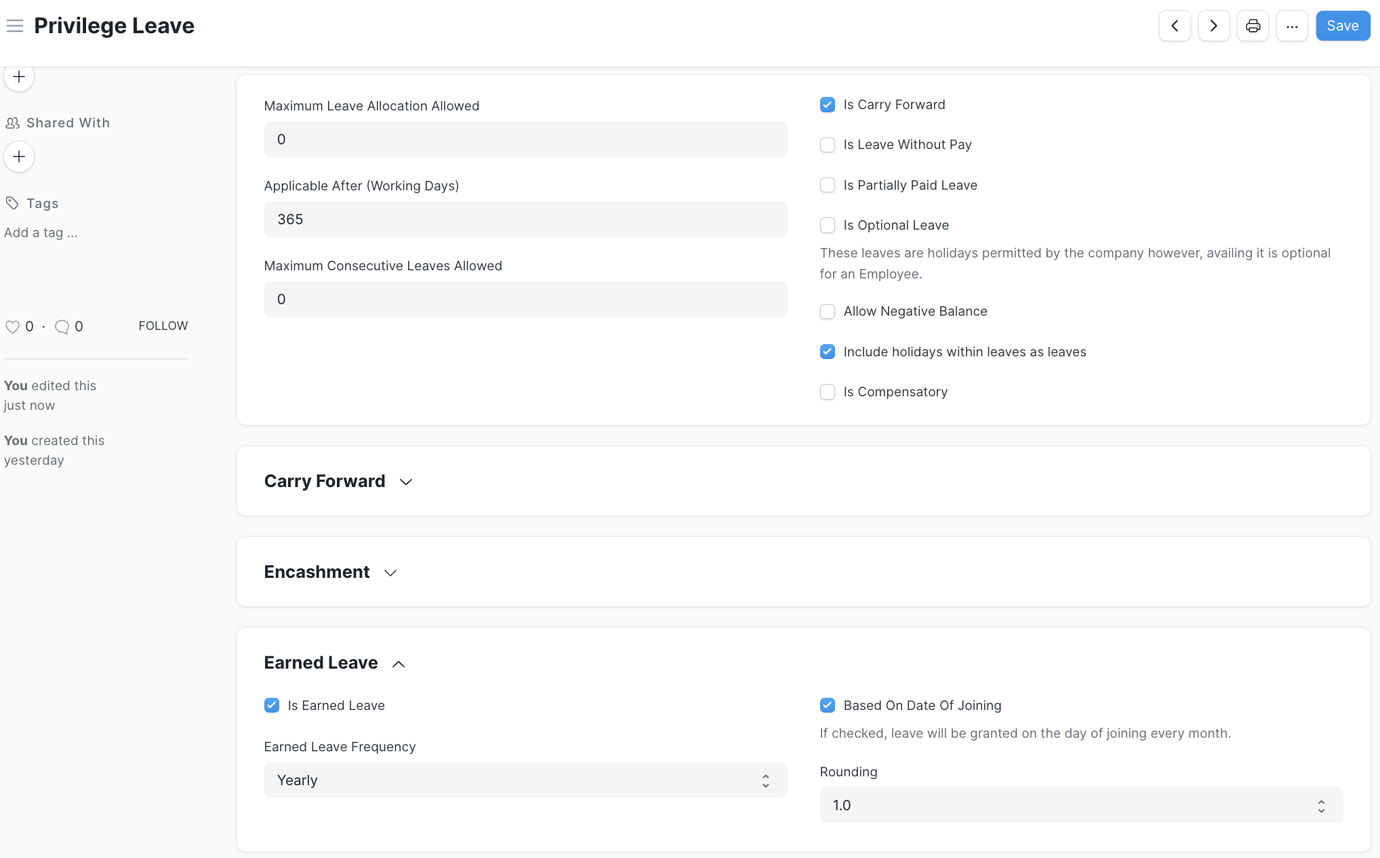Click the plus icon under Shared With
Image resolution: width=1380 pixels, height=858 pixels.
pos(18,156)
